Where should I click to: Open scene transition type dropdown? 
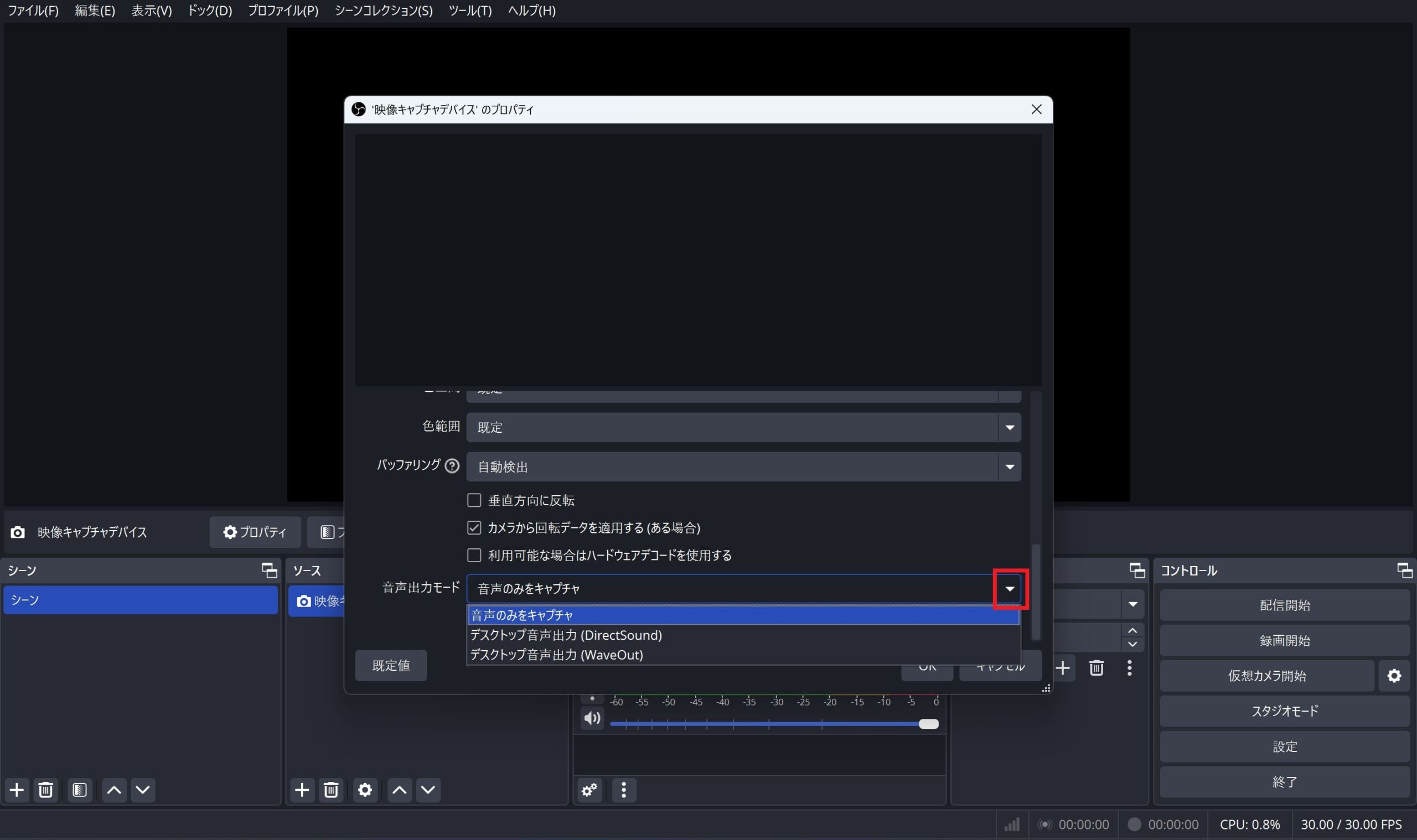click(x=1132, y=604)
